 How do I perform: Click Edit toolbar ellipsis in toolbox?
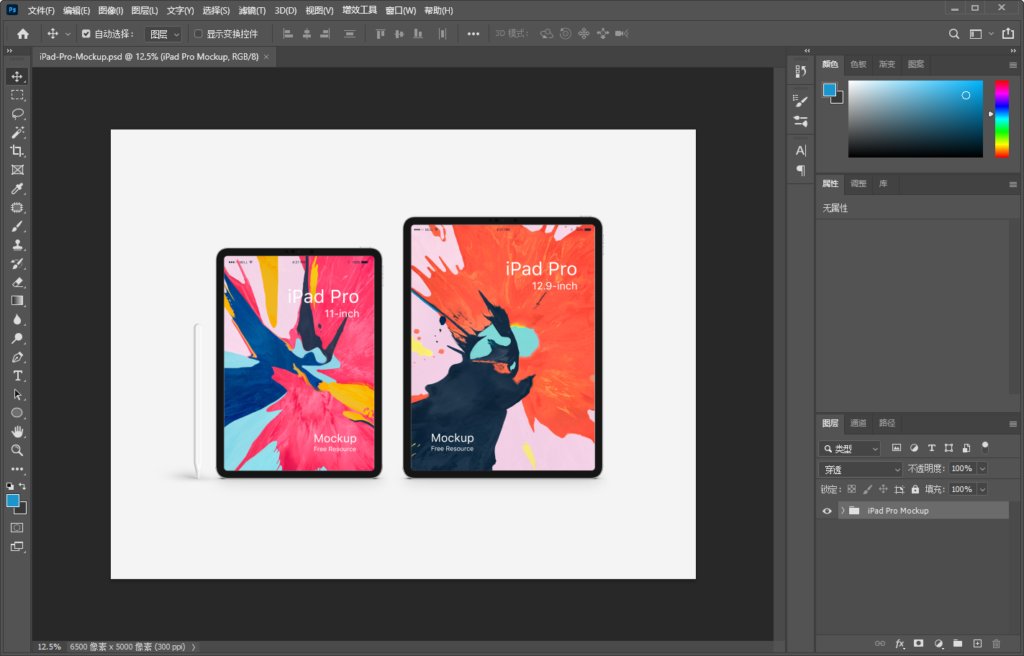click(x=17, y=469)
